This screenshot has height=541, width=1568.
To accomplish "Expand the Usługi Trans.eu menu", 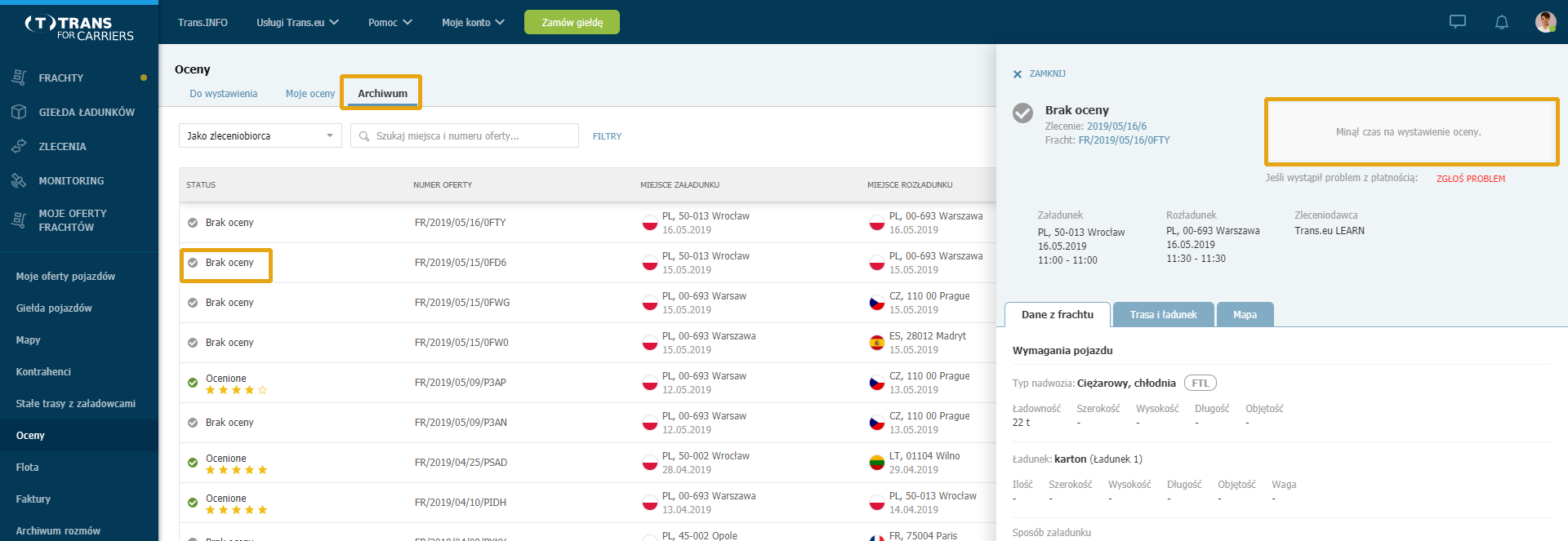I will click(x=297, y=22).
